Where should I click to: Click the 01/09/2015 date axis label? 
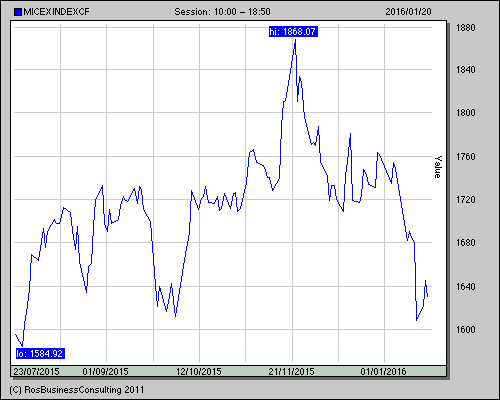(105, 371)
